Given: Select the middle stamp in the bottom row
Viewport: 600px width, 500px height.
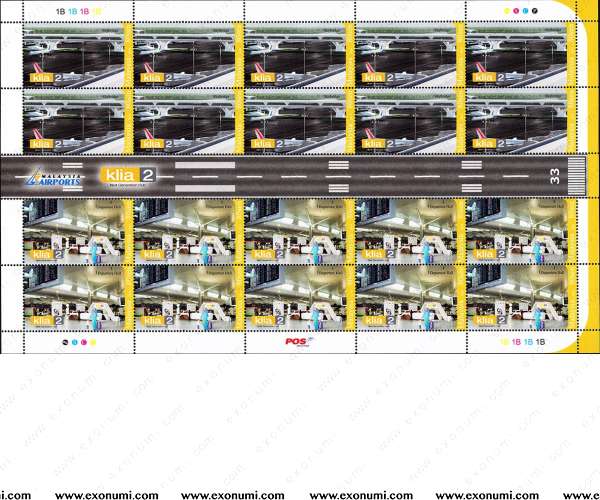Looking at the screenshot, I should click(297, 297).
